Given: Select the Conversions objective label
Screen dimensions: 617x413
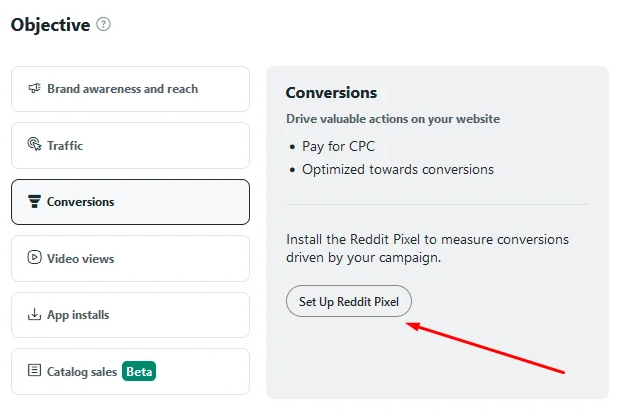Looking at the screenshot, I should [x=81, y=202].
